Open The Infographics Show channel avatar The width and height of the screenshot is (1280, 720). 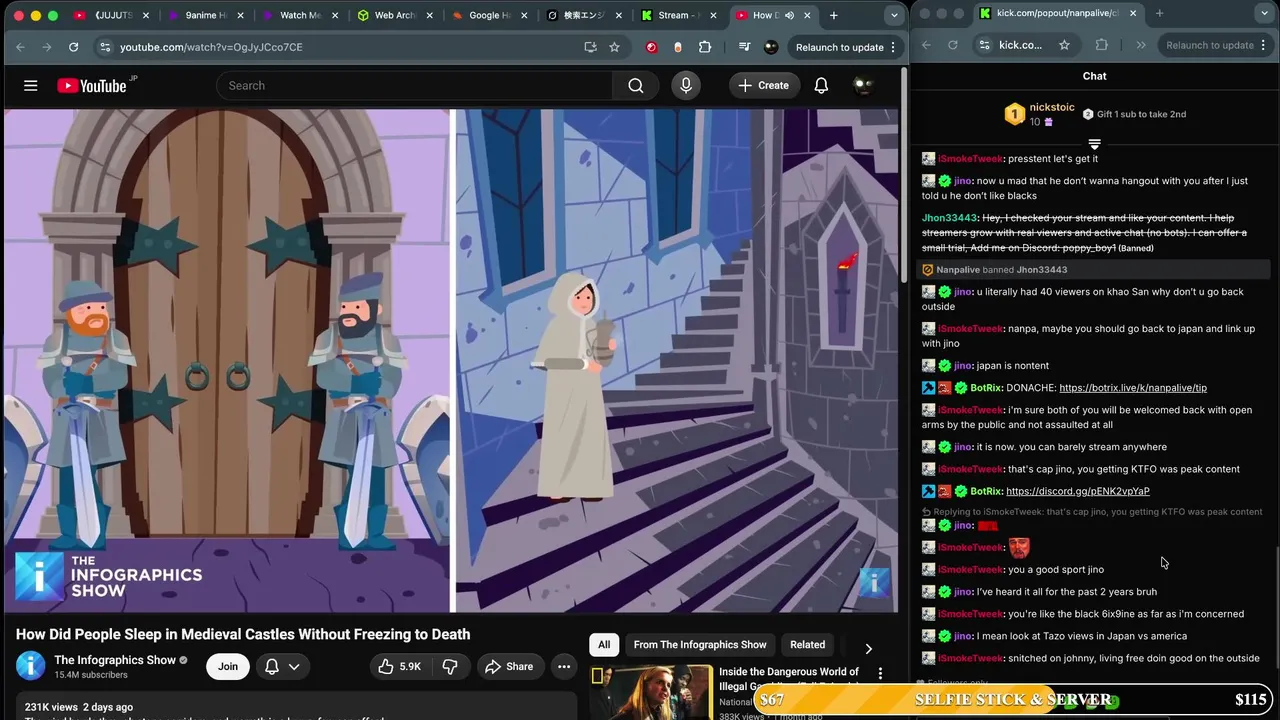[31, 666]
